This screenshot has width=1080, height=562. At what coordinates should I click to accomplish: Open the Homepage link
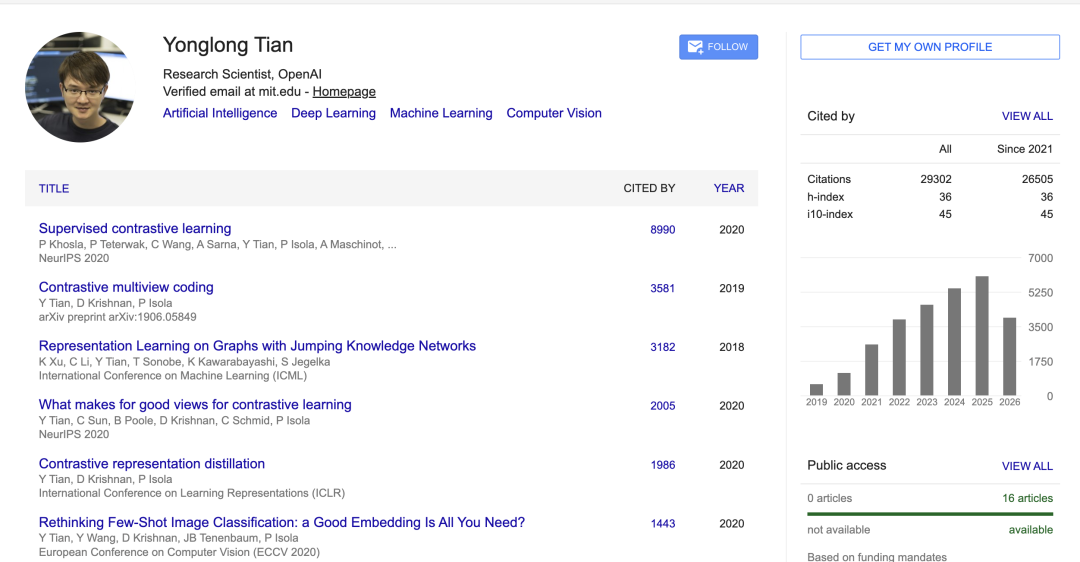click(344, 92)
